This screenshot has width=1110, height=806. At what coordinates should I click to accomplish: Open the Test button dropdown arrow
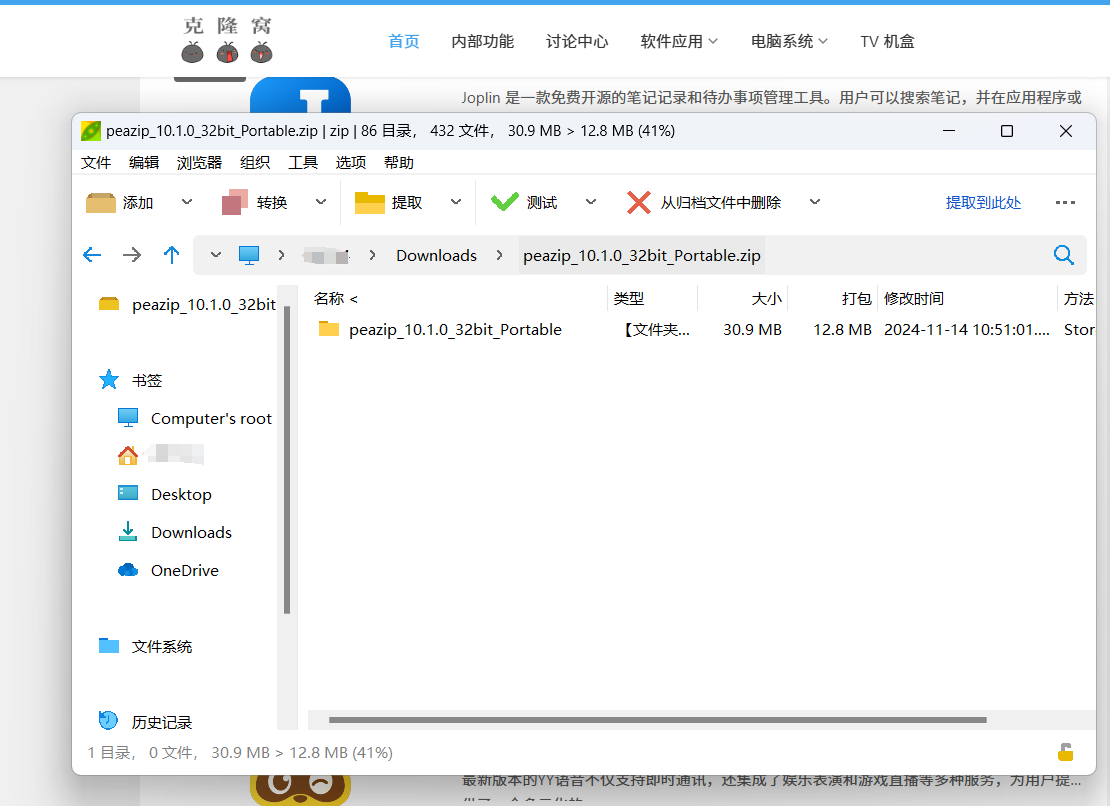pos(590,202)
